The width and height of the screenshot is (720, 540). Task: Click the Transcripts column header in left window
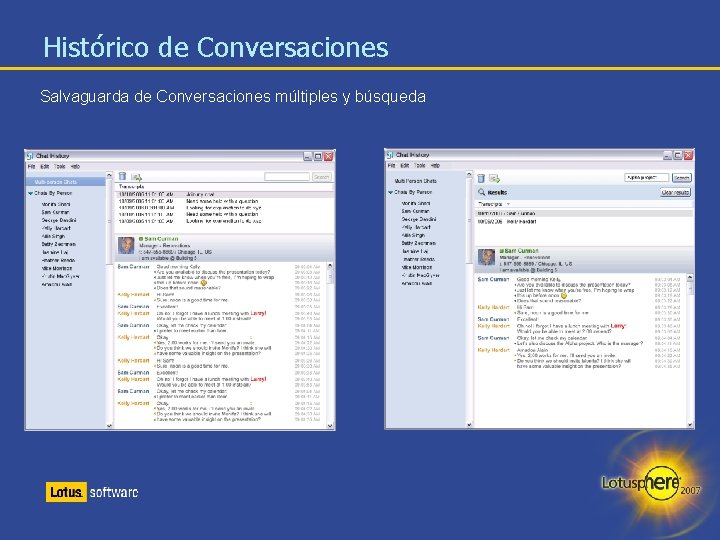131,186
